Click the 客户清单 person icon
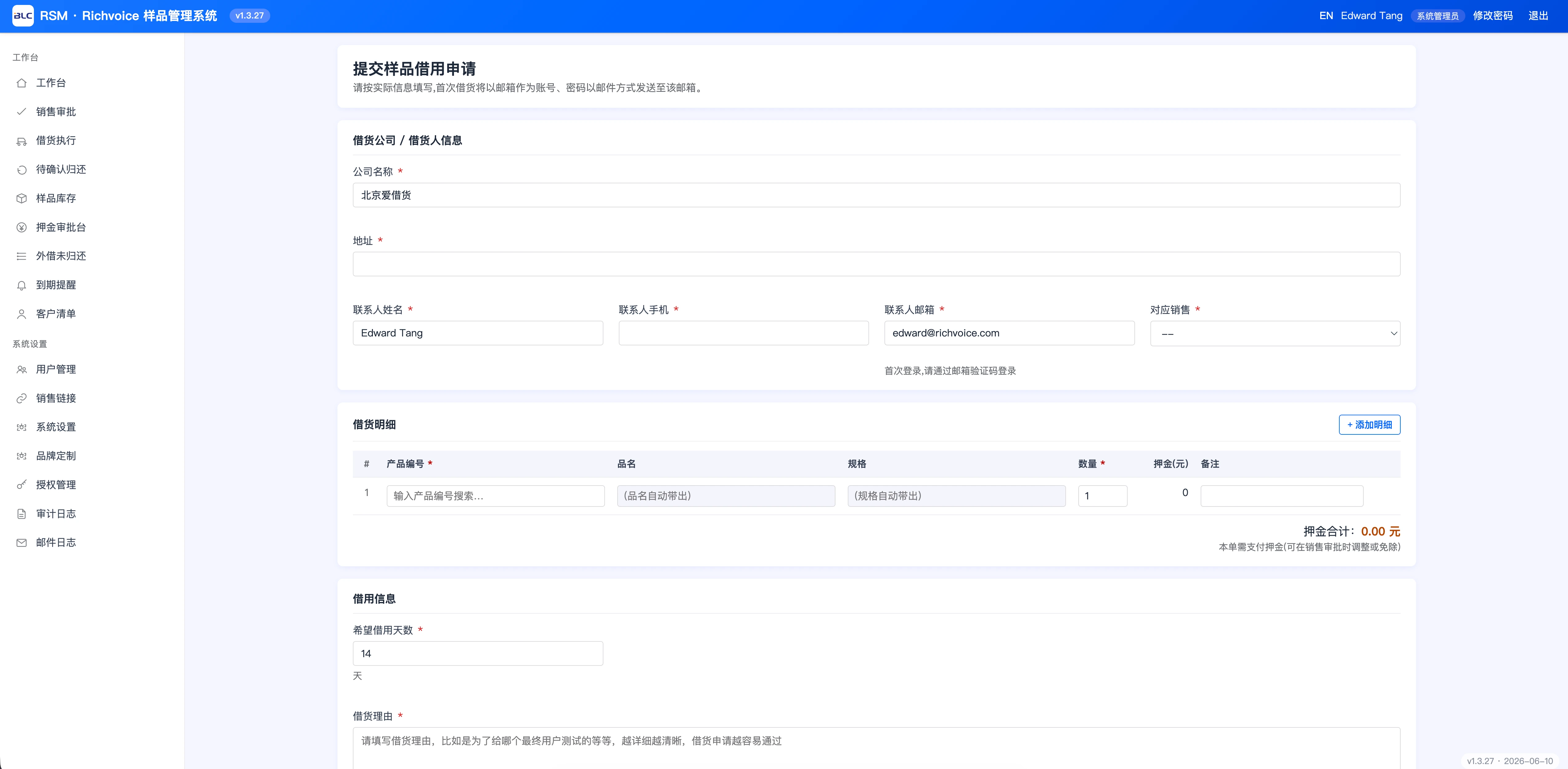 (21, 314)
